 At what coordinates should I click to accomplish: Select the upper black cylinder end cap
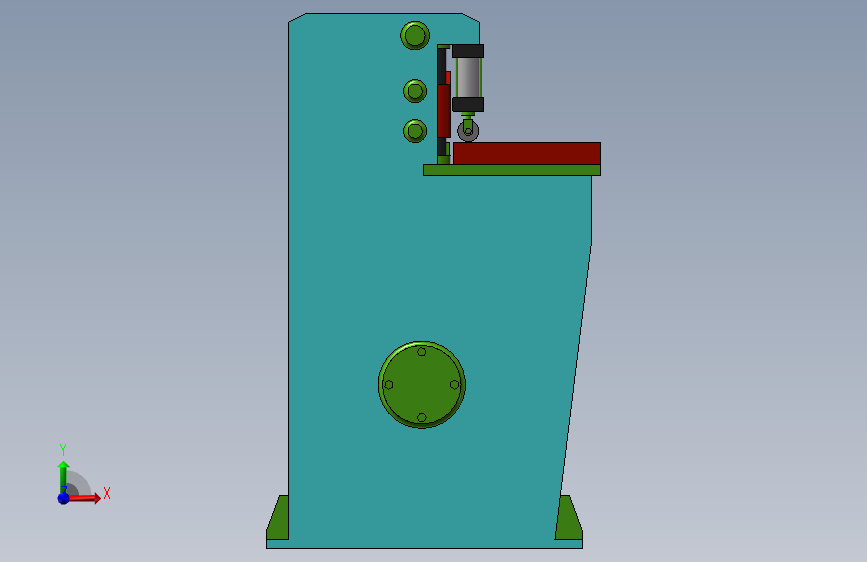(x=468, y=51)
